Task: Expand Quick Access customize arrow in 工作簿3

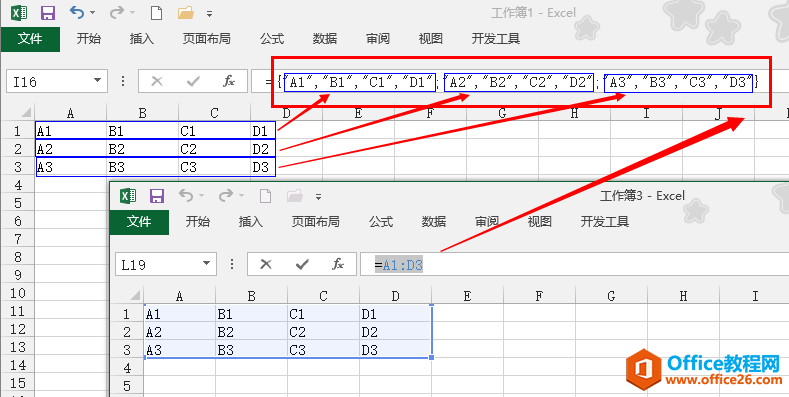Action: point(318,197)
